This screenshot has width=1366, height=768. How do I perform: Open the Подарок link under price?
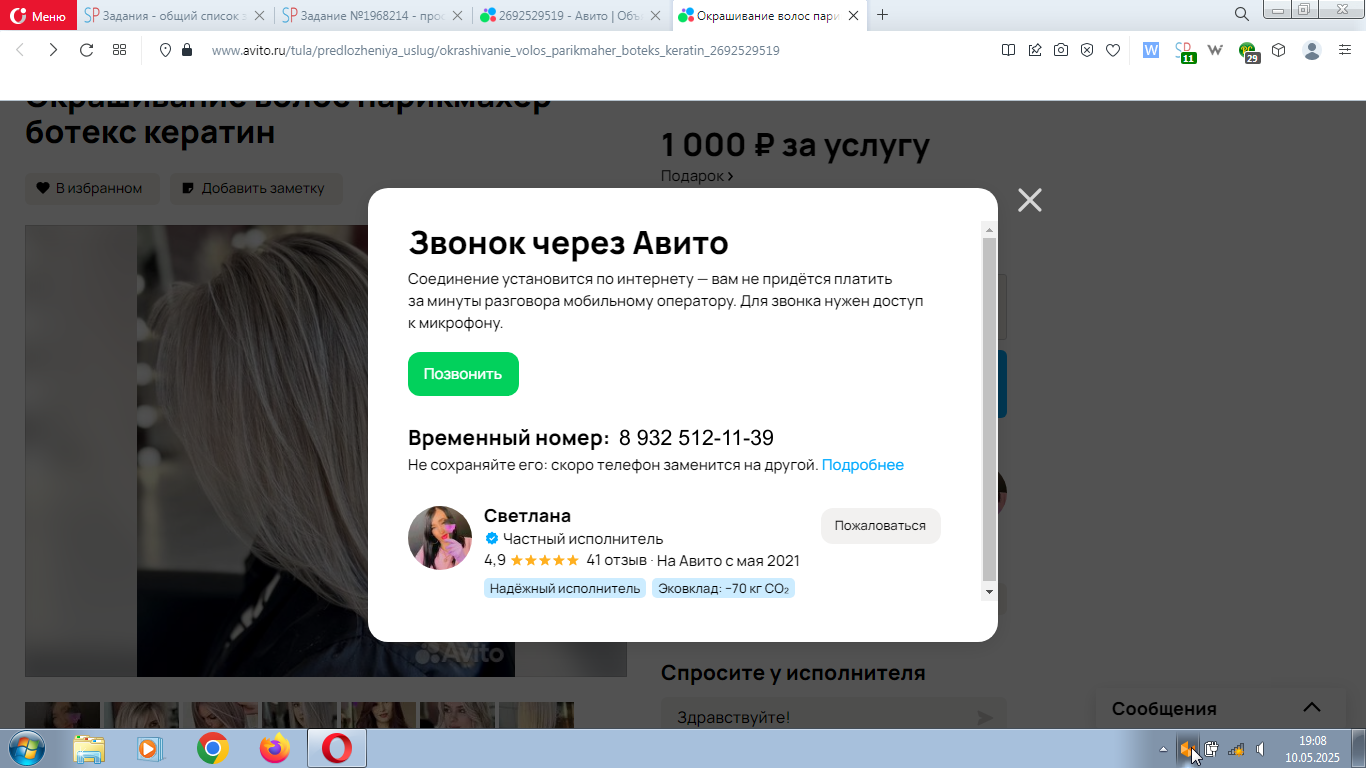coord(697,176)
